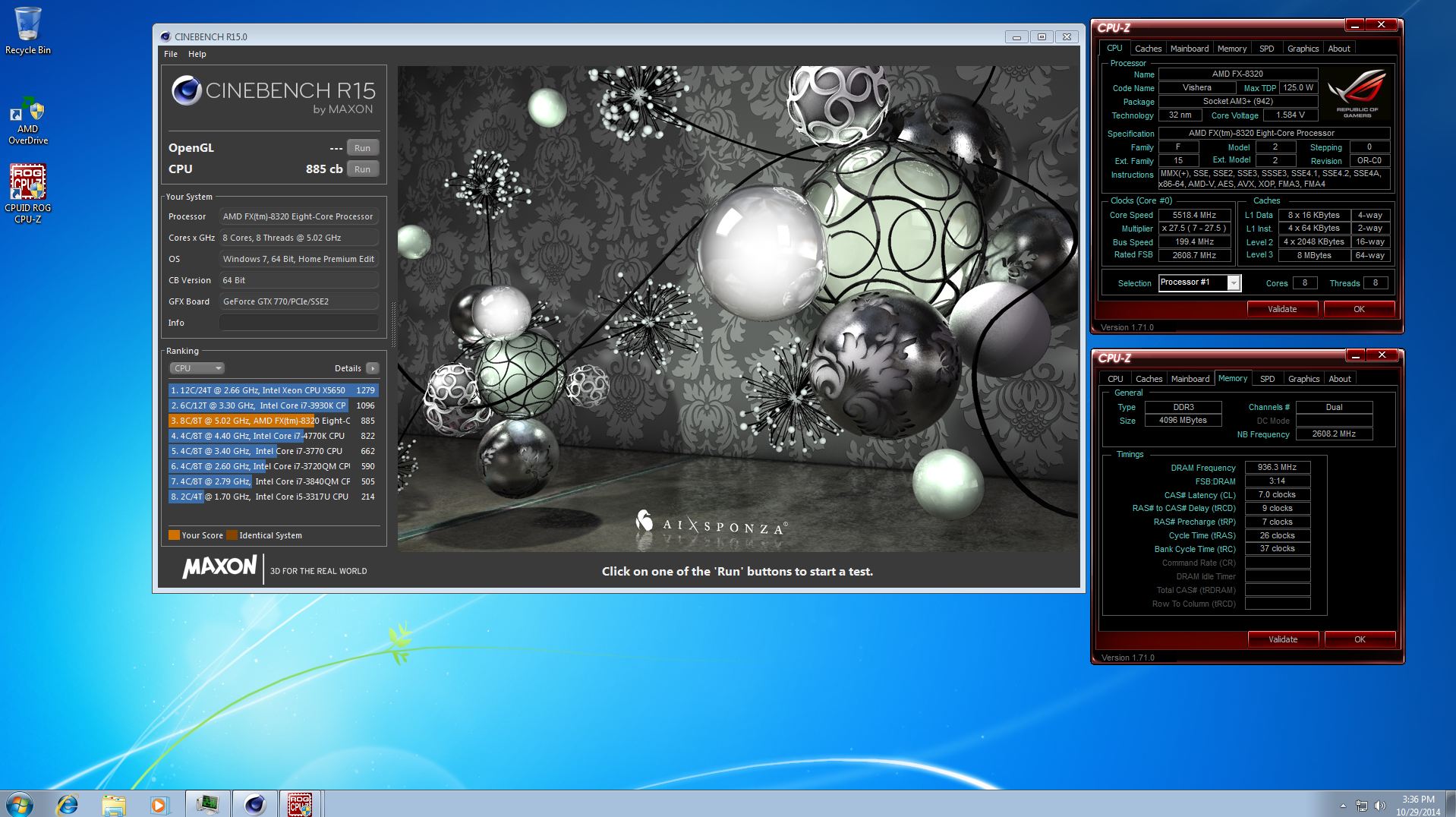Open Windows Explorer folder in the taskbar
The image size is (1456, 817).
113,804
